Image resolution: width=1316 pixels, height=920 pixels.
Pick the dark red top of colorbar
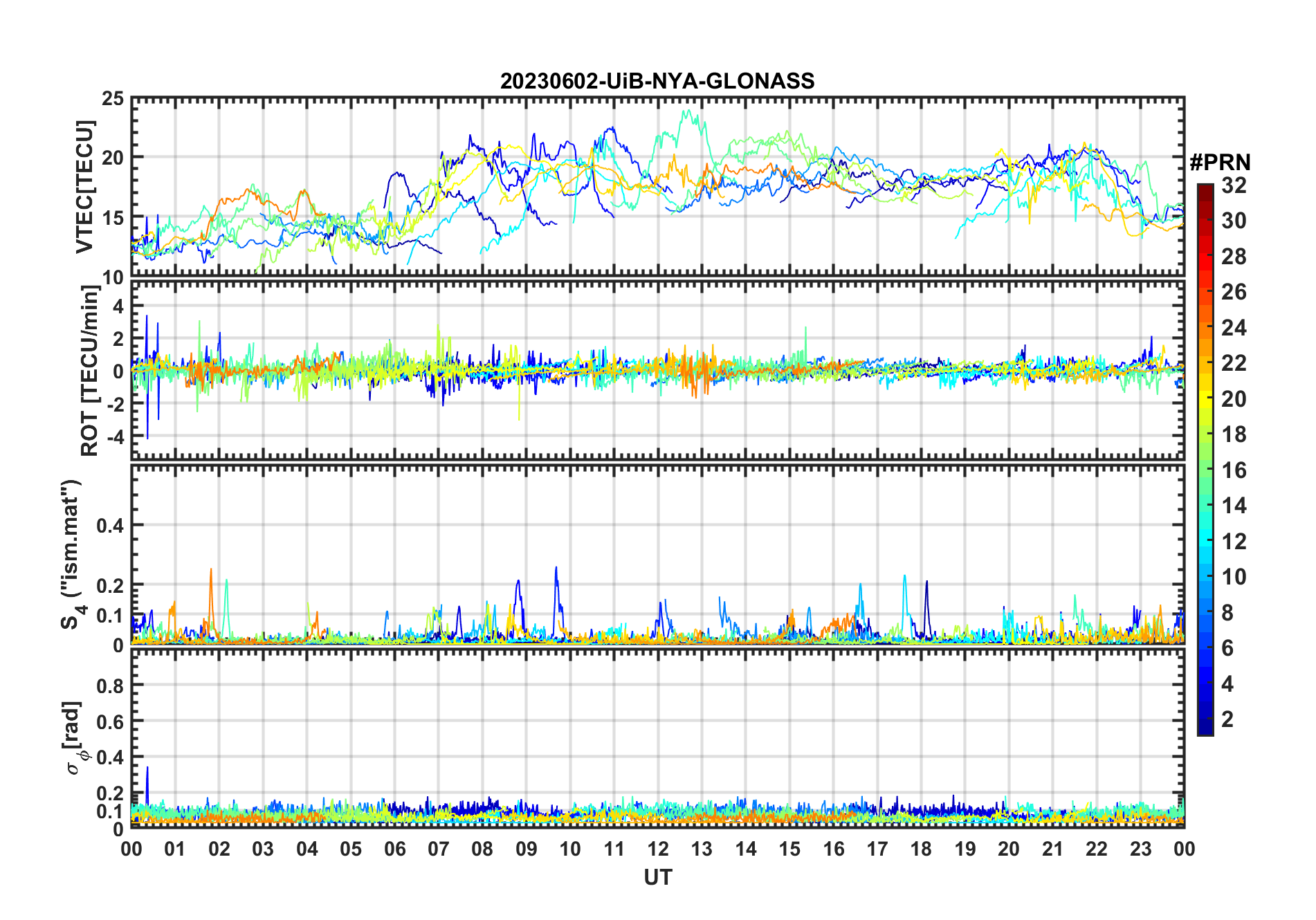1205,188
